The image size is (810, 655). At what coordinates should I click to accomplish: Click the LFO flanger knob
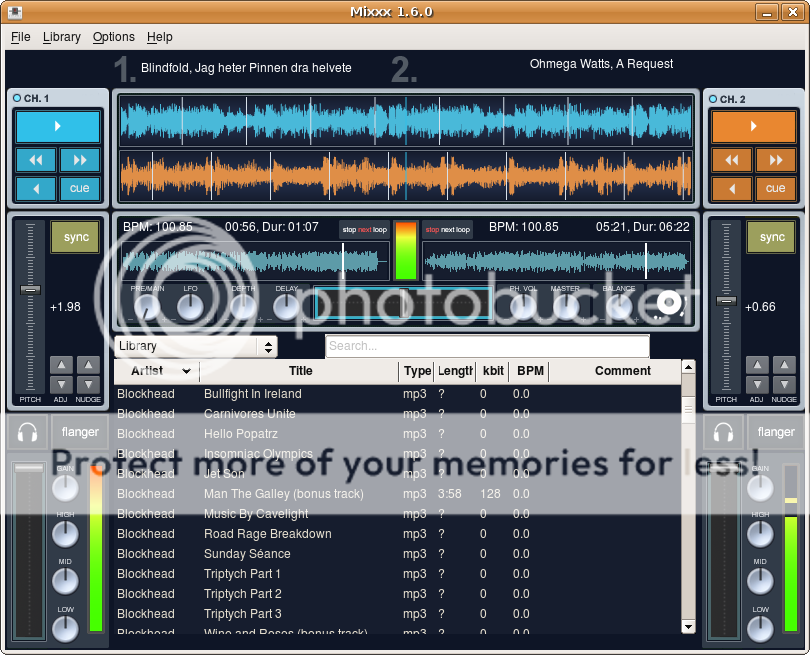pos(190,307)
